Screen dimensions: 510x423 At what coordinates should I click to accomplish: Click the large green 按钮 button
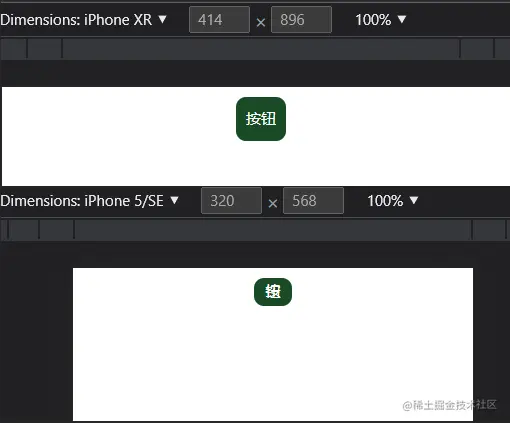click(261, 119)
